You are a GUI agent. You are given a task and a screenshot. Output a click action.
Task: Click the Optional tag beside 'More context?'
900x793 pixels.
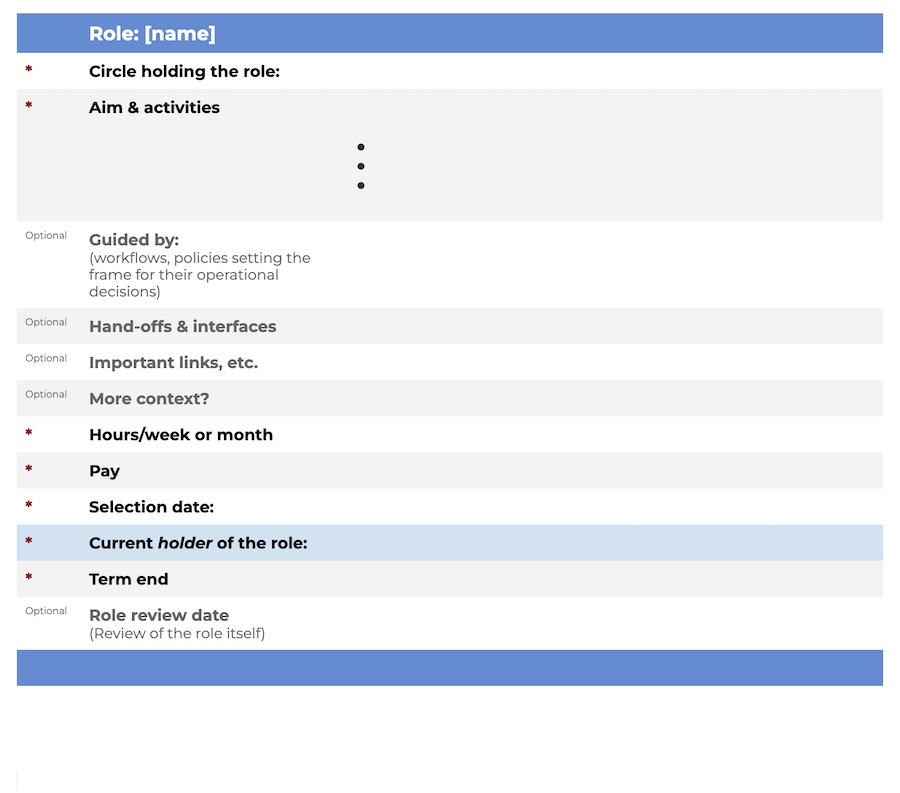pos(46,394)
